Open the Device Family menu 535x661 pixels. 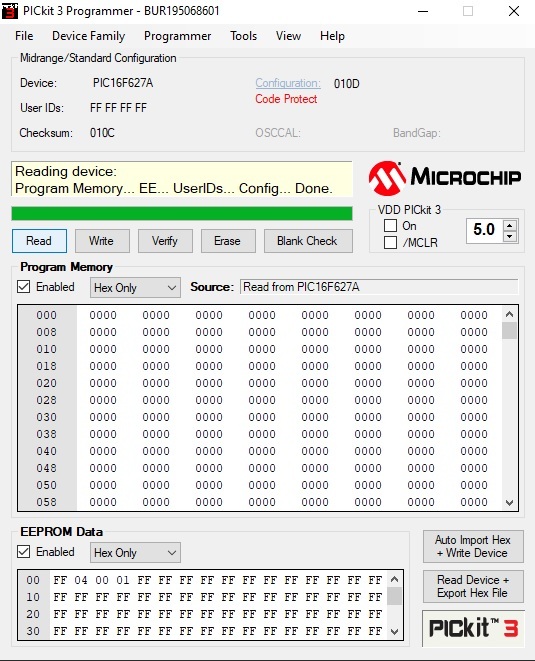pos(89,36)
